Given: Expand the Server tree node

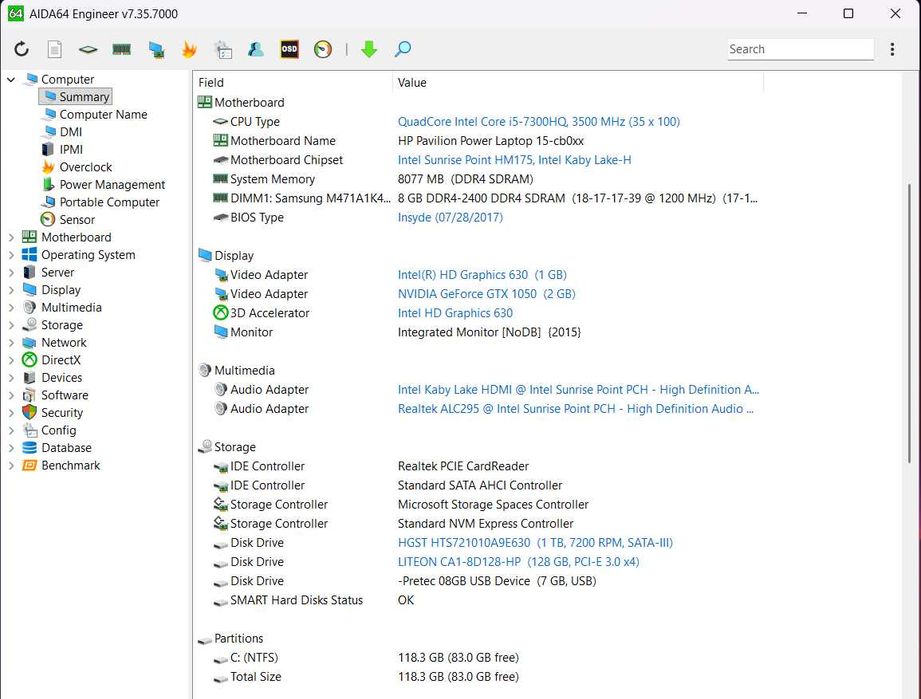Looking at the screenshot, I should (11, 273).
